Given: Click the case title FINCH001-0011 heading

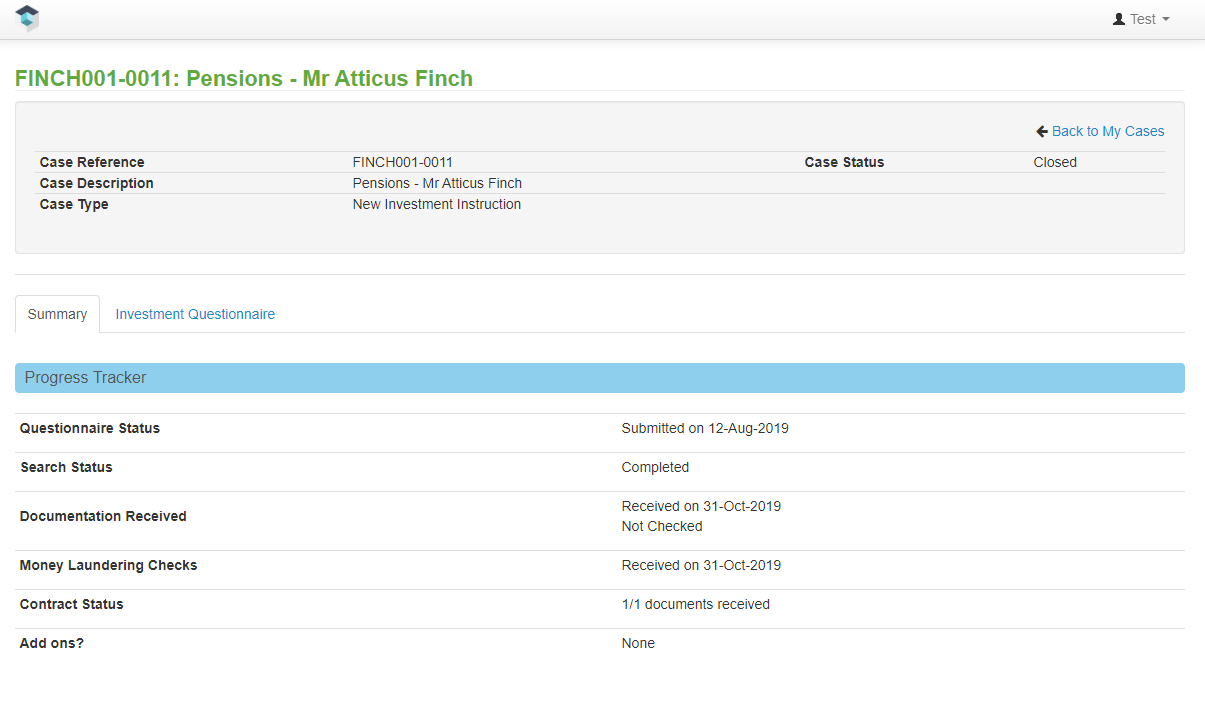Looking at the screenshot, I should click(x=243, y=78).
